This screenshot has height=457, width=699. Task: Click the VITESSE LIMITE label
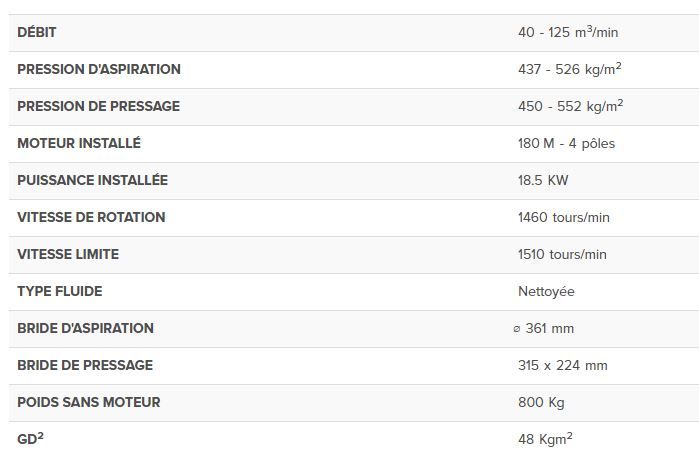coord(68,255)
